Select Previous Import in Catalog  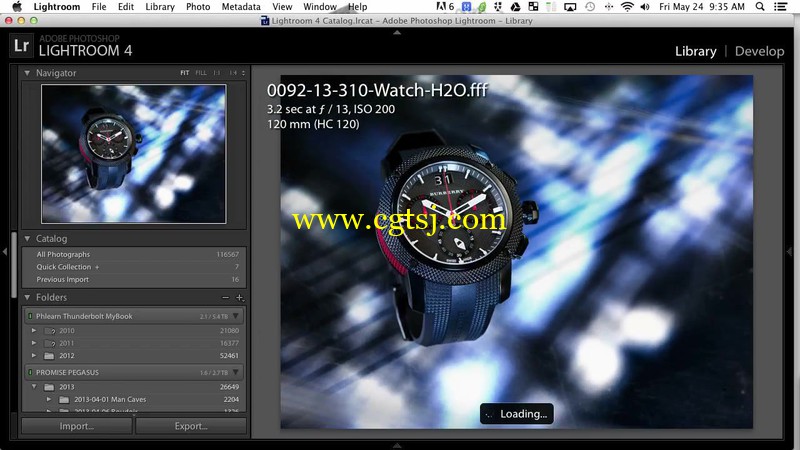click(134, 280)
